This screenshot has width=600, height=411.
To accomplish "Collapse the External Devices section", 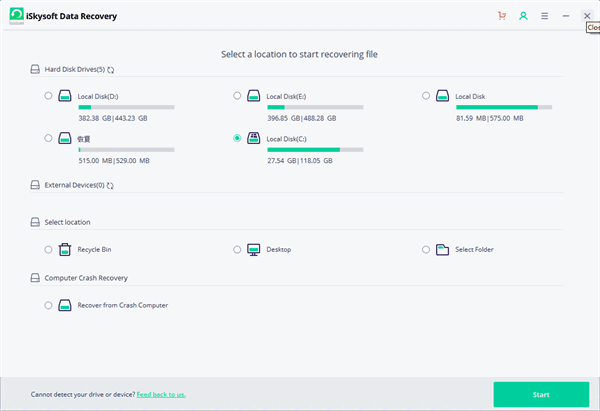I will [x=36, y=185].
